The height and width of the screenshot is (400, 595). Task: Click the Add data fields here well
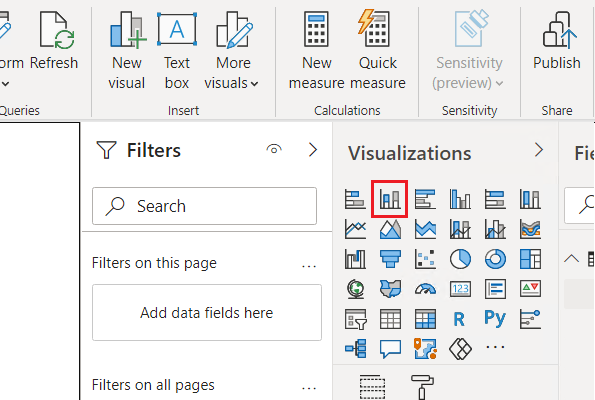point(207,312)
